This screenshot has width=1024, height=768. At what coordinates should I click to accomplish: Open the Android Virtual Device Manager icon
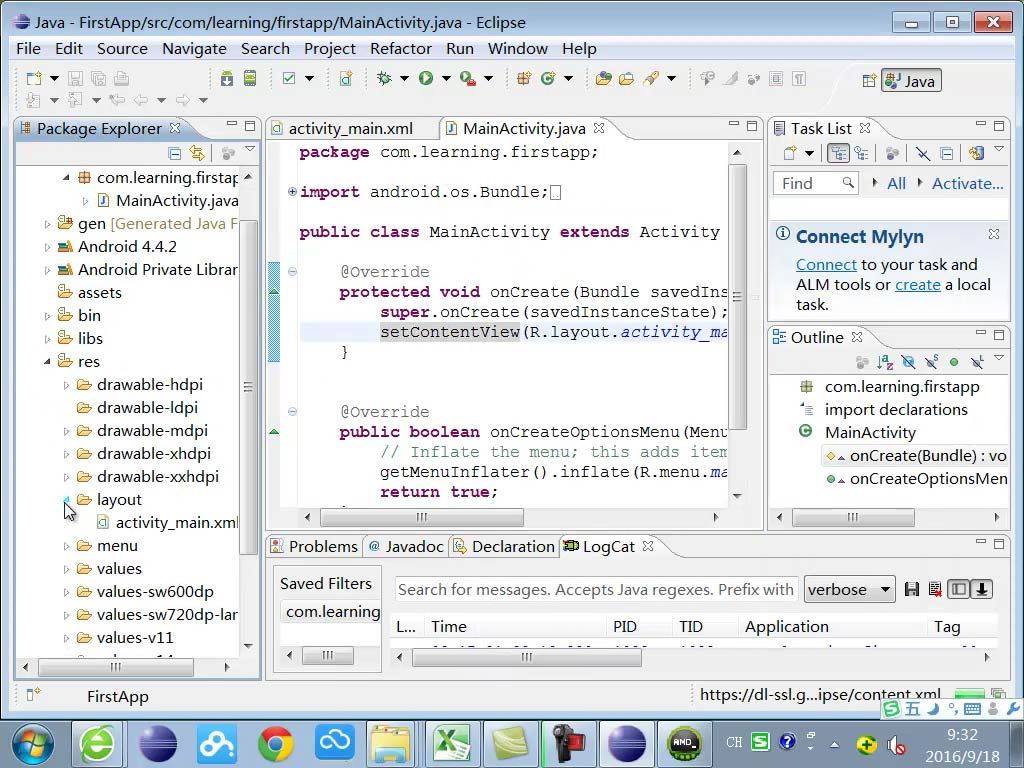pos(249,79)
